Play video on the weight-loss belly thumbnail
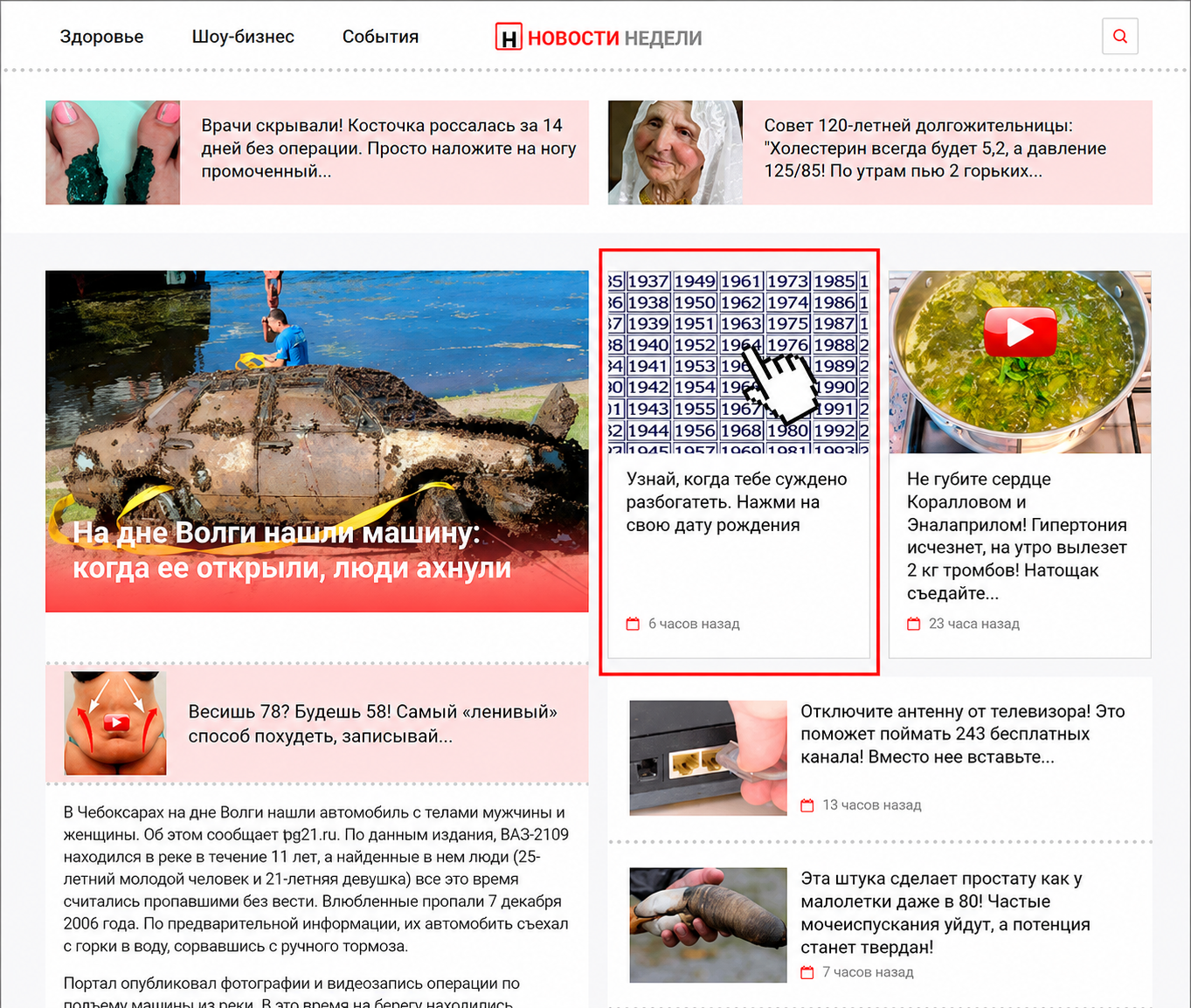1191x1008 pixels. click(115, 722)
